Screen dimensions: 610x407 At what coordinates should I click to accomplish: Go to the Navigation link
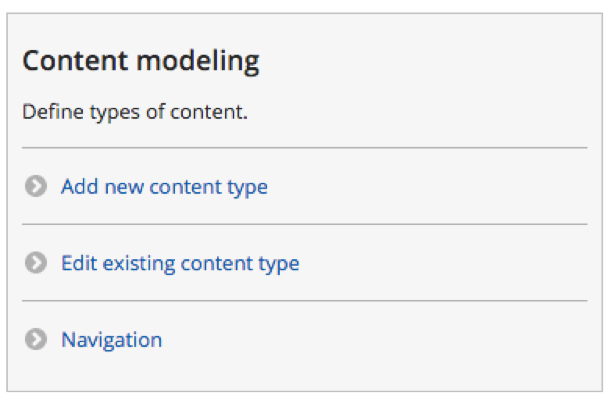pos(112,340)
